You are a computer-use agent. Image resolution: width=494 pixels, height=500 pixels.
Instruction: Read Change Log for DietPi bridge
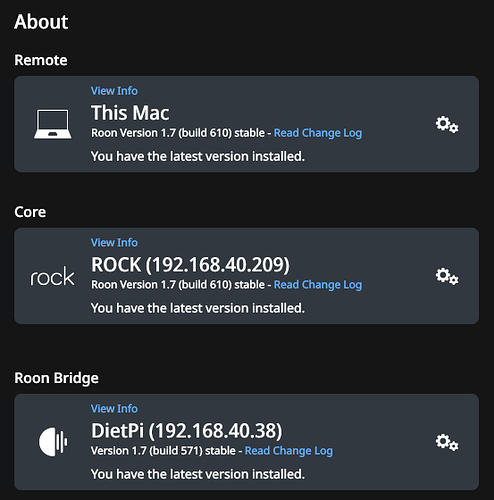(x=289, y=451)
